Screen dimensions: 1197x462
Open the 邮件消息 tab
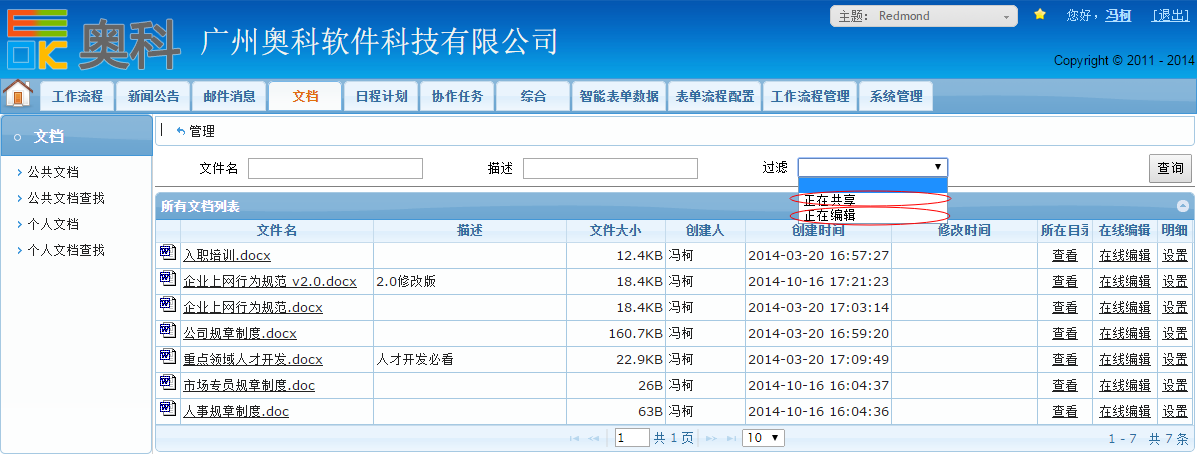(x=229, y=97)
